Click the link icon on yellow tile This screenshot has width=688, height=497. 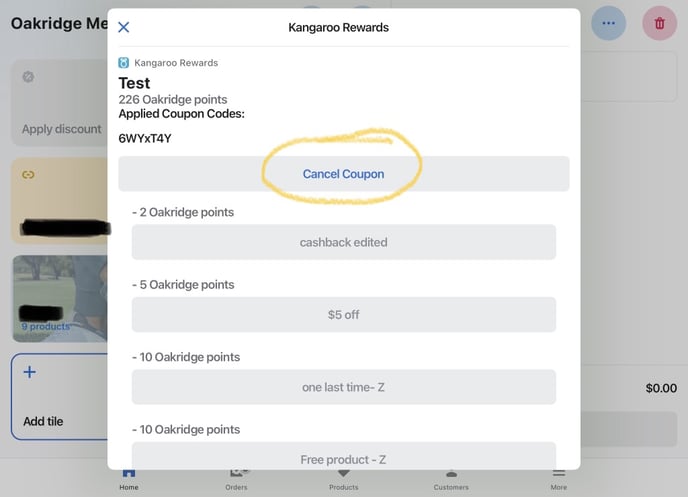[29, 175]
